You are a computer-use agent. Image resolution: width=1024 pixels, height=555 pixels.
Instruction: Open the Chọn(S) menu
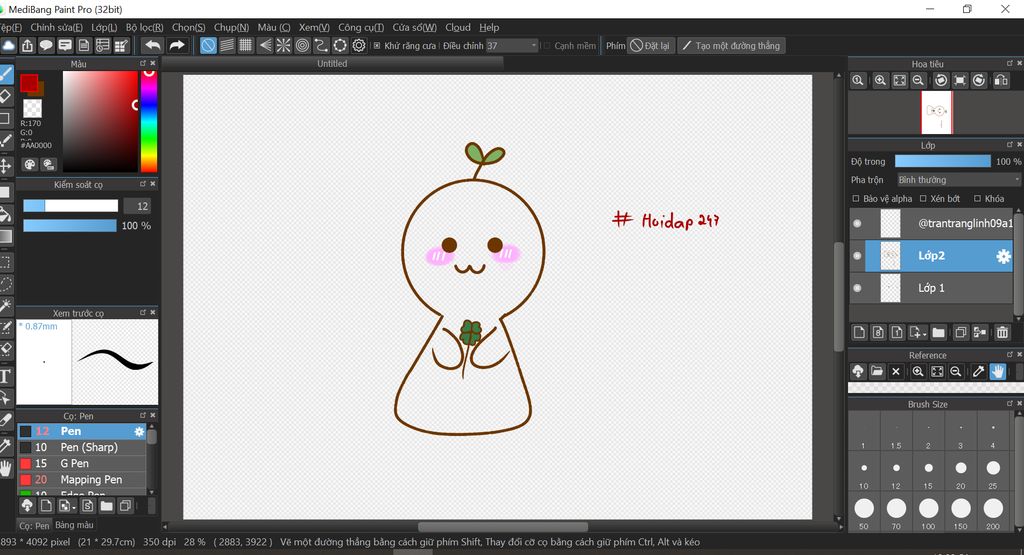coord(188,27)
